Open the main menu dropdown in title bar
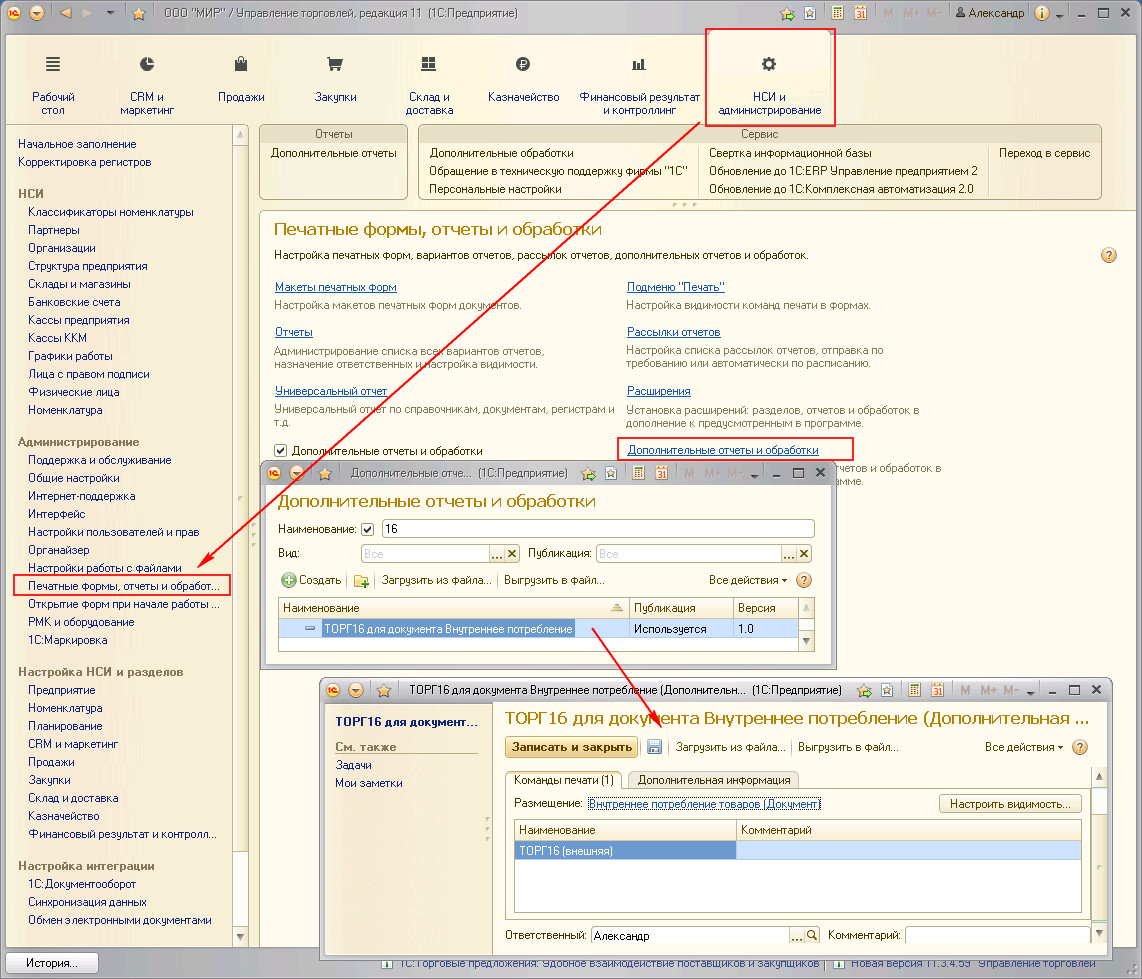This screenshot has width=1142, height=979. click(x=36, y=13)
